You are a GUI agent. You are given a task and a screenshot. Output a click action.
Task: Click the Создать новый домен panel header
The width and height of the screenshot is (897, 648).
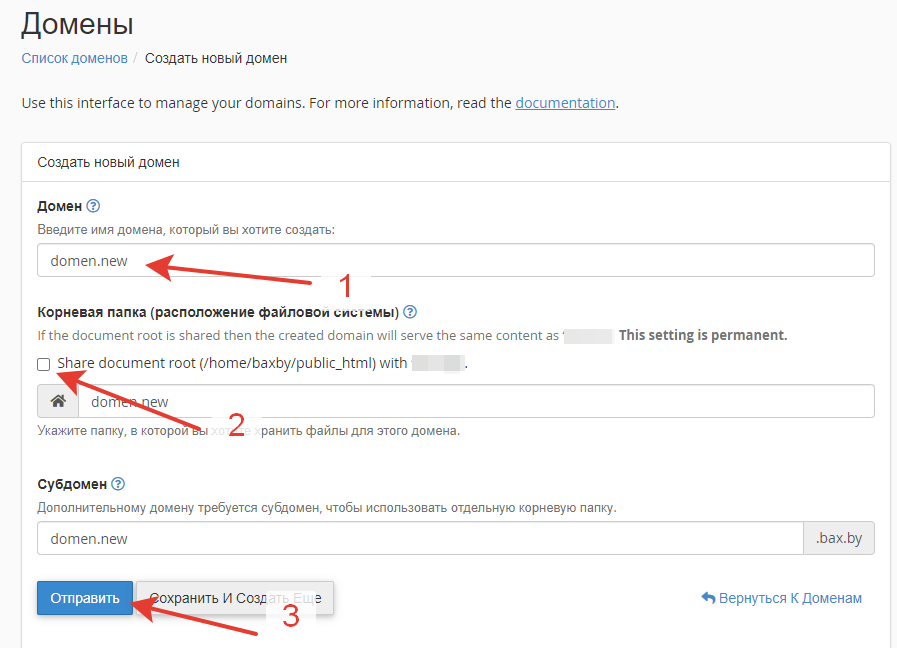pyautogui.click(x=455, y=162)
